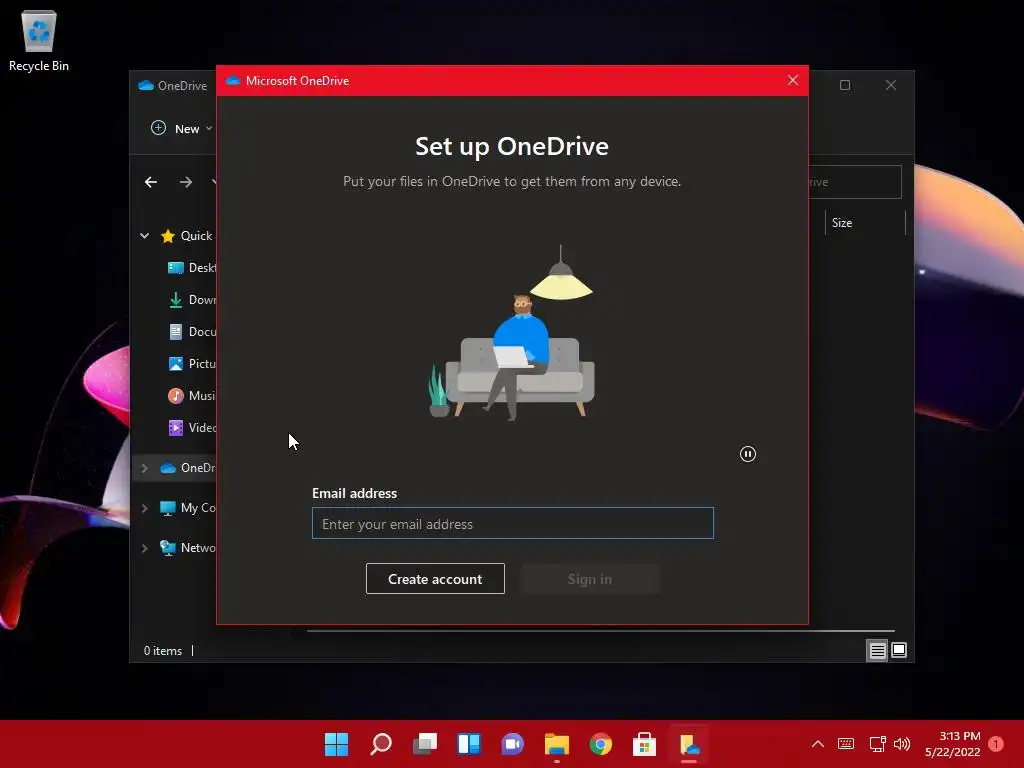Viewport: 1024px width, 768px height.
Task: Click File Explorer search box
Action: (855, 182)
